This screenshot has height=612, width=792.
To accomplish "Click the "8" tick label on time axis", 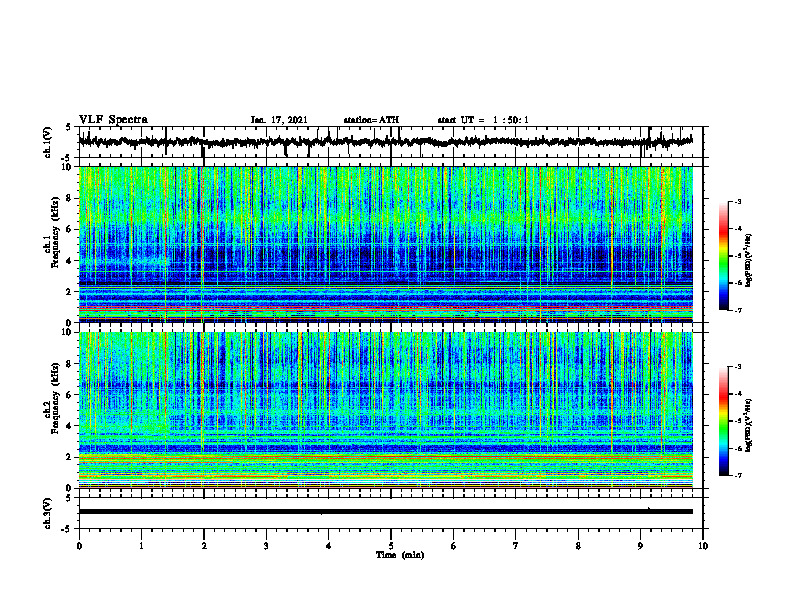I will 578,546.
